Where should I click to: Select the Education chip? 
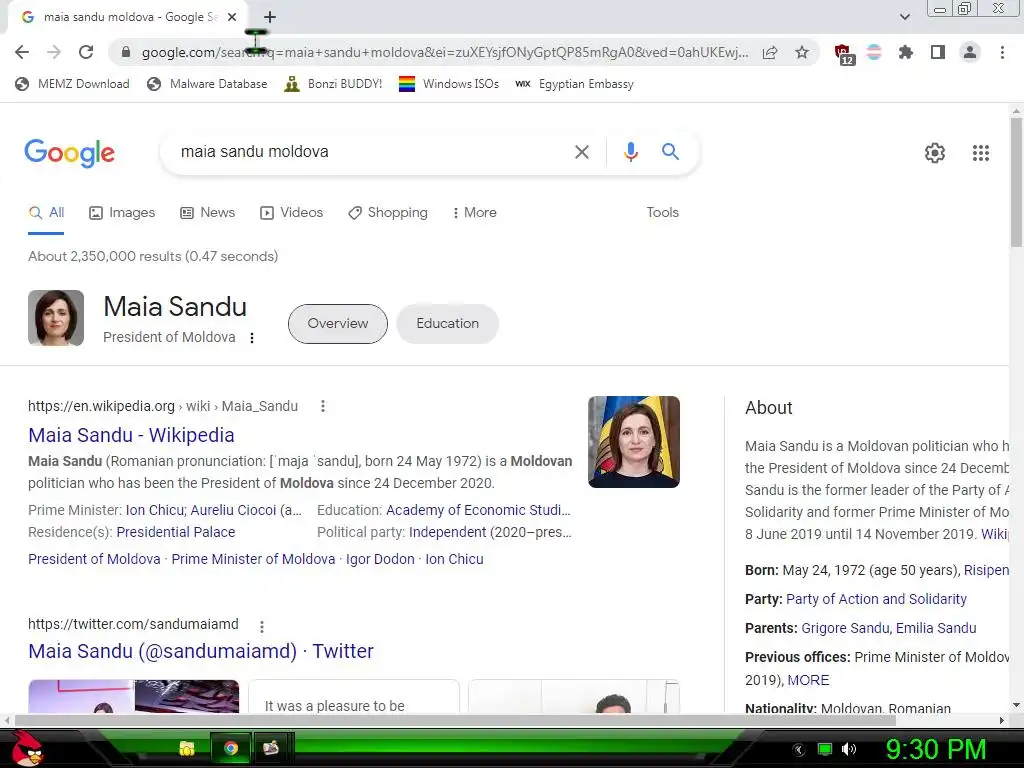point(447,324)
